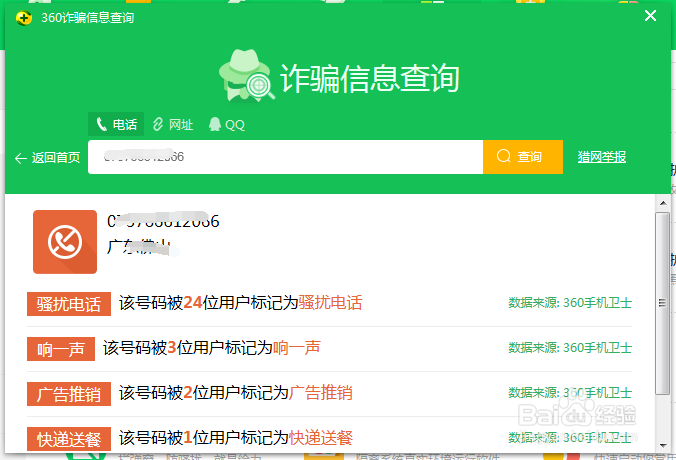Click the 360 logo icon in the title bar
676x460 pixels.
pos(24,18)
